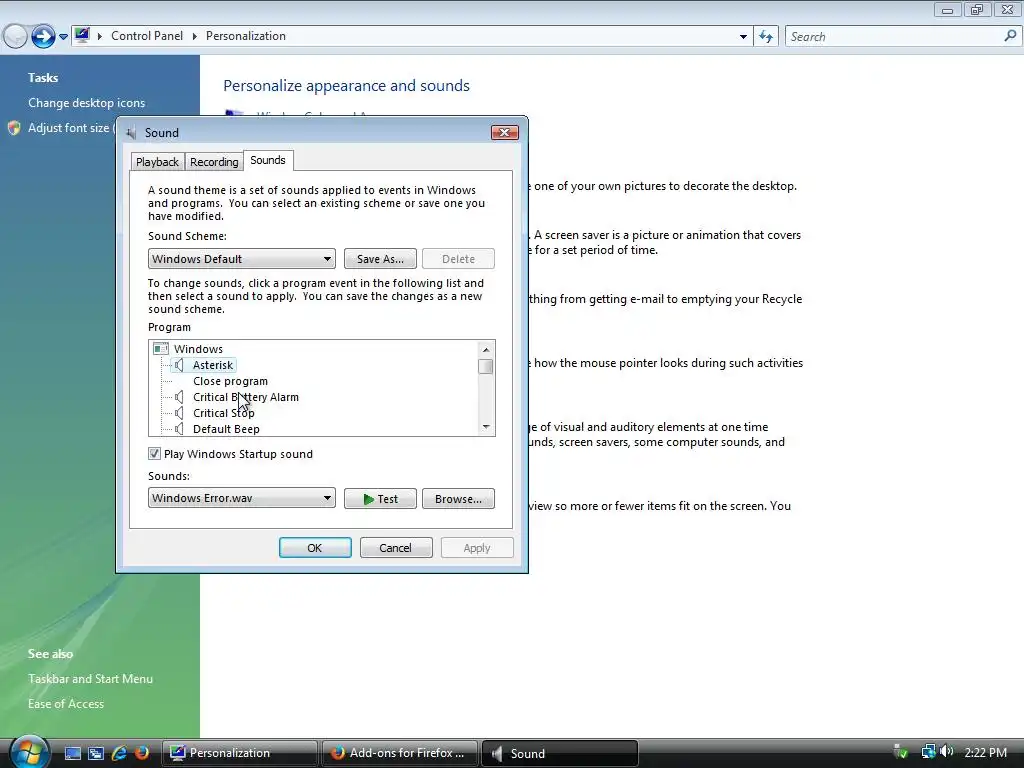The height and width of the screenshot is (768, 1024).
Task: Open the address bar history dropdown
Action: [x=743, y=37]
